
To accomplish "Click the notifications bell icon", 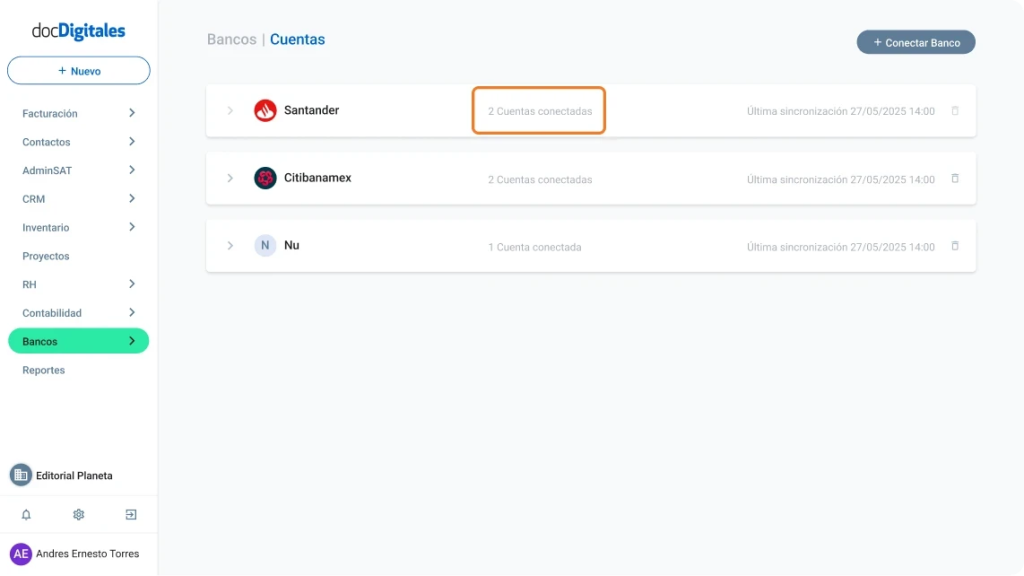I will coord(26,515).
